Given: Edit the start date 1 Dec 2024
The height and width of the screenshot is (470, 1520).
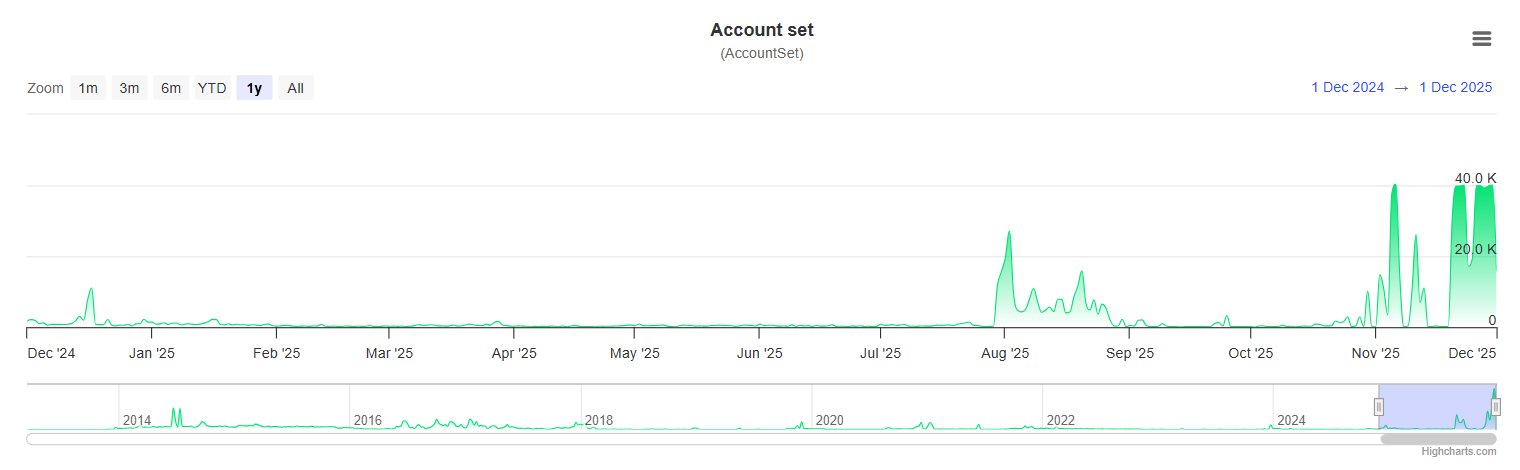Looking at the screenshot, I should click(x=1347, y=88).
